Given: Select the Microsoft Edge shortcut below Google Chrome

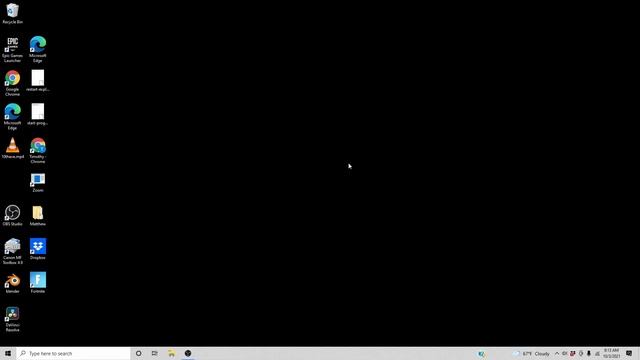Looking at the screenshot, I should (12, 117).
